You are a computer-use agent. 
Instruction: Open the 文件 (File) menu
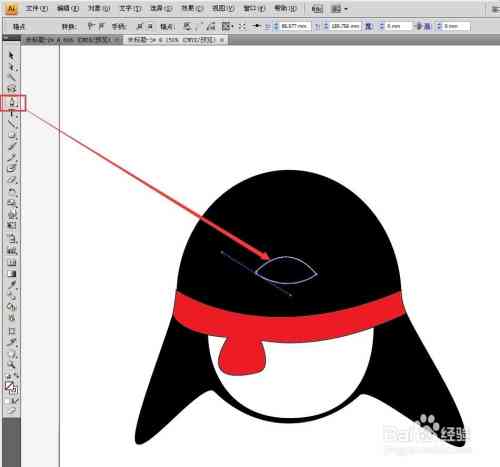click(x=37, y=9)
